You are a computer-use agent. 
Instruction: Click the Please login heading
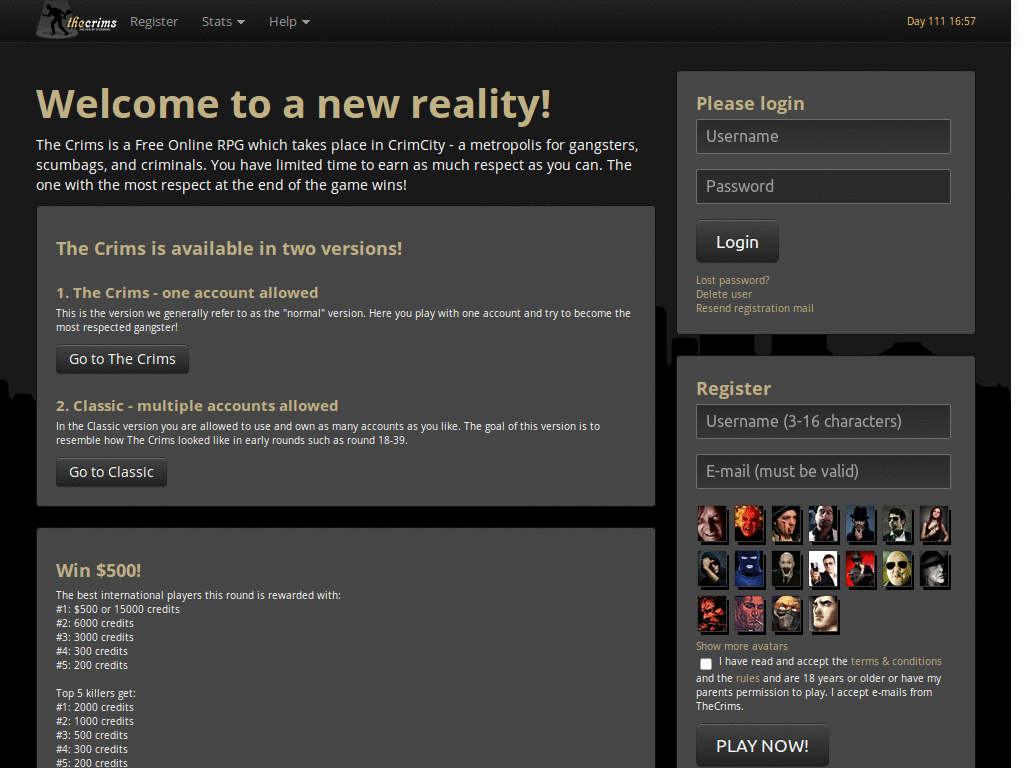point(750,103)
